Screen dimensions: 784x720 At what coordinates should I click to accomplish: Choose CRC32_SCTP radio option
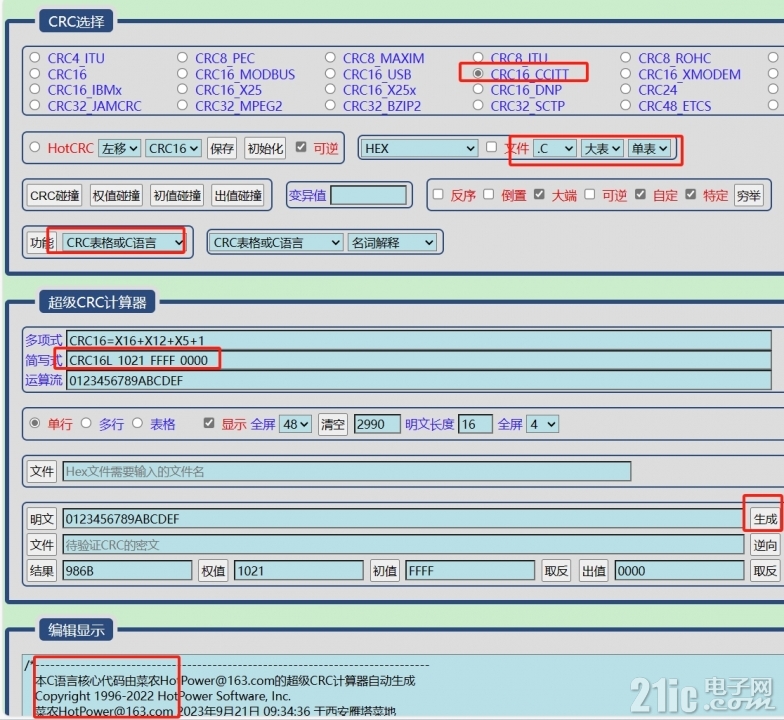pyautogui.click(x=478, y=106)
